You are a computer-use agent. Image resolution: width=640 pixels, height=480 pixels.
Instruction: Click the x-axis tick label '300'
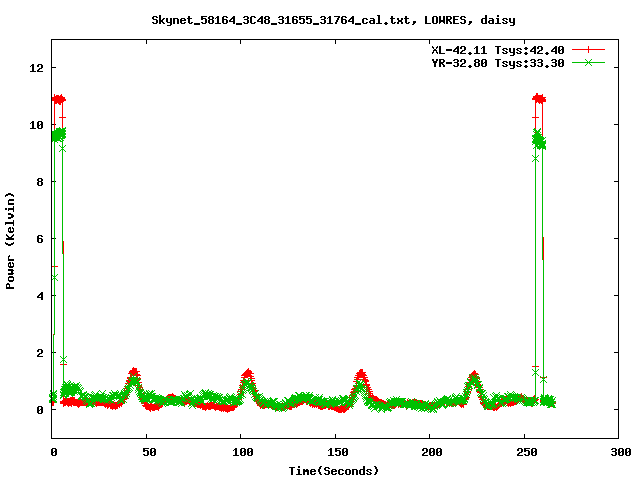pos(621,452)
